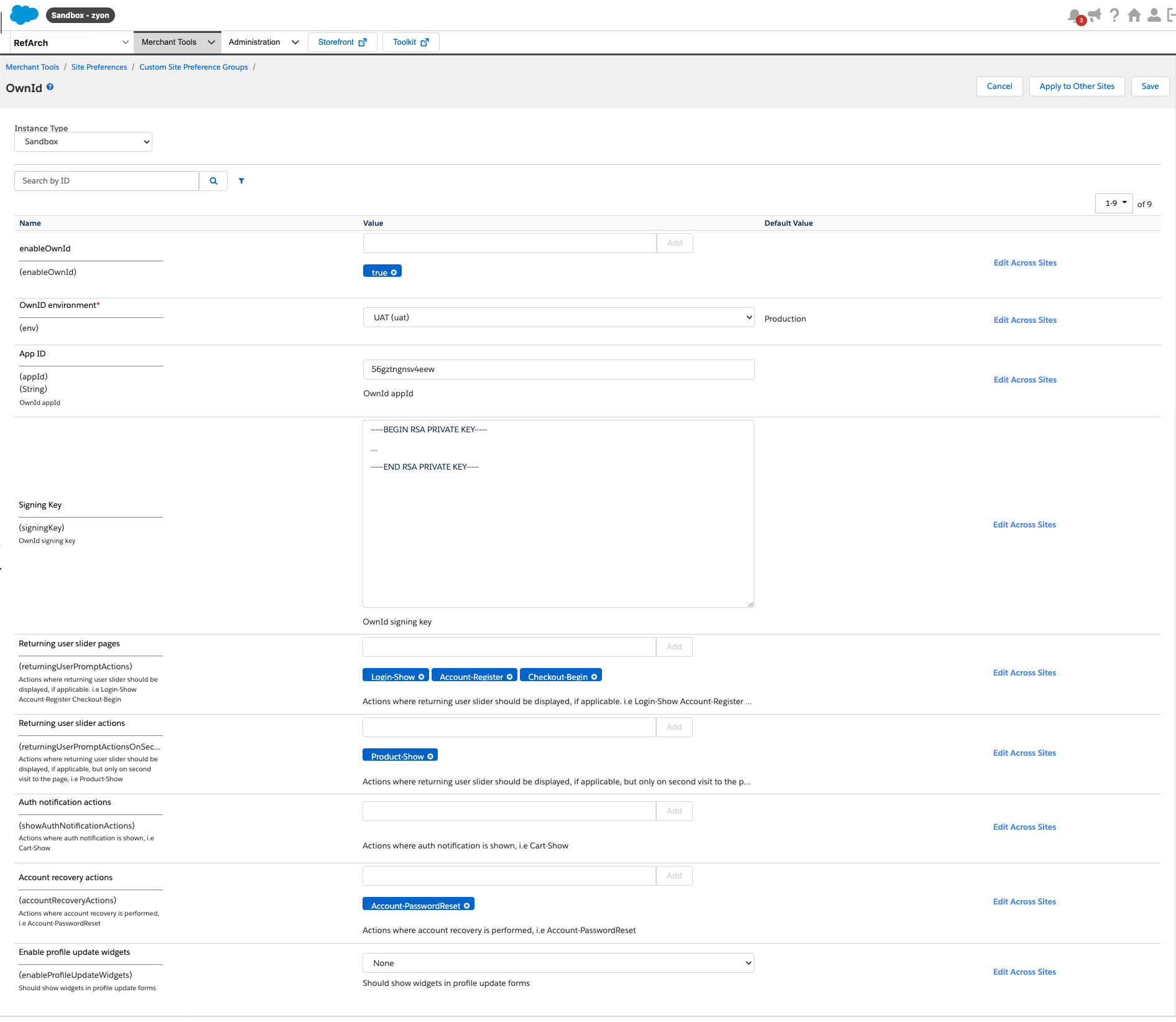
Task: Click Apply to Other Sites button
Action: coord(1077,86)
